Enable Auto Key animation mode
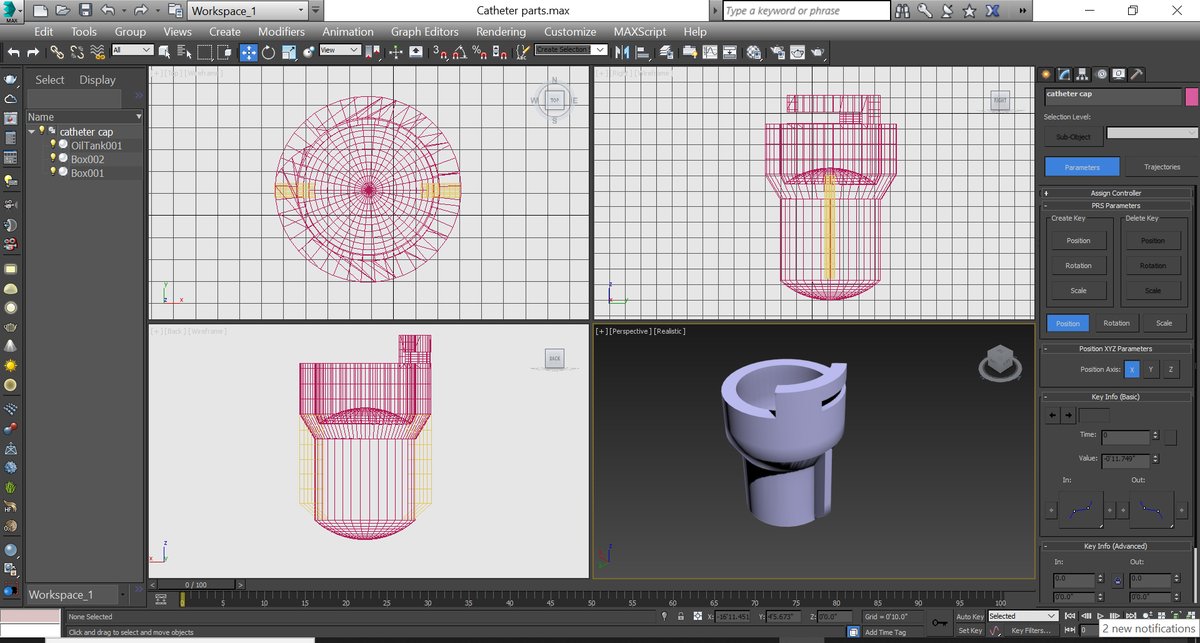This screenshot has height=643, width=1200. (x=970, y=616)
